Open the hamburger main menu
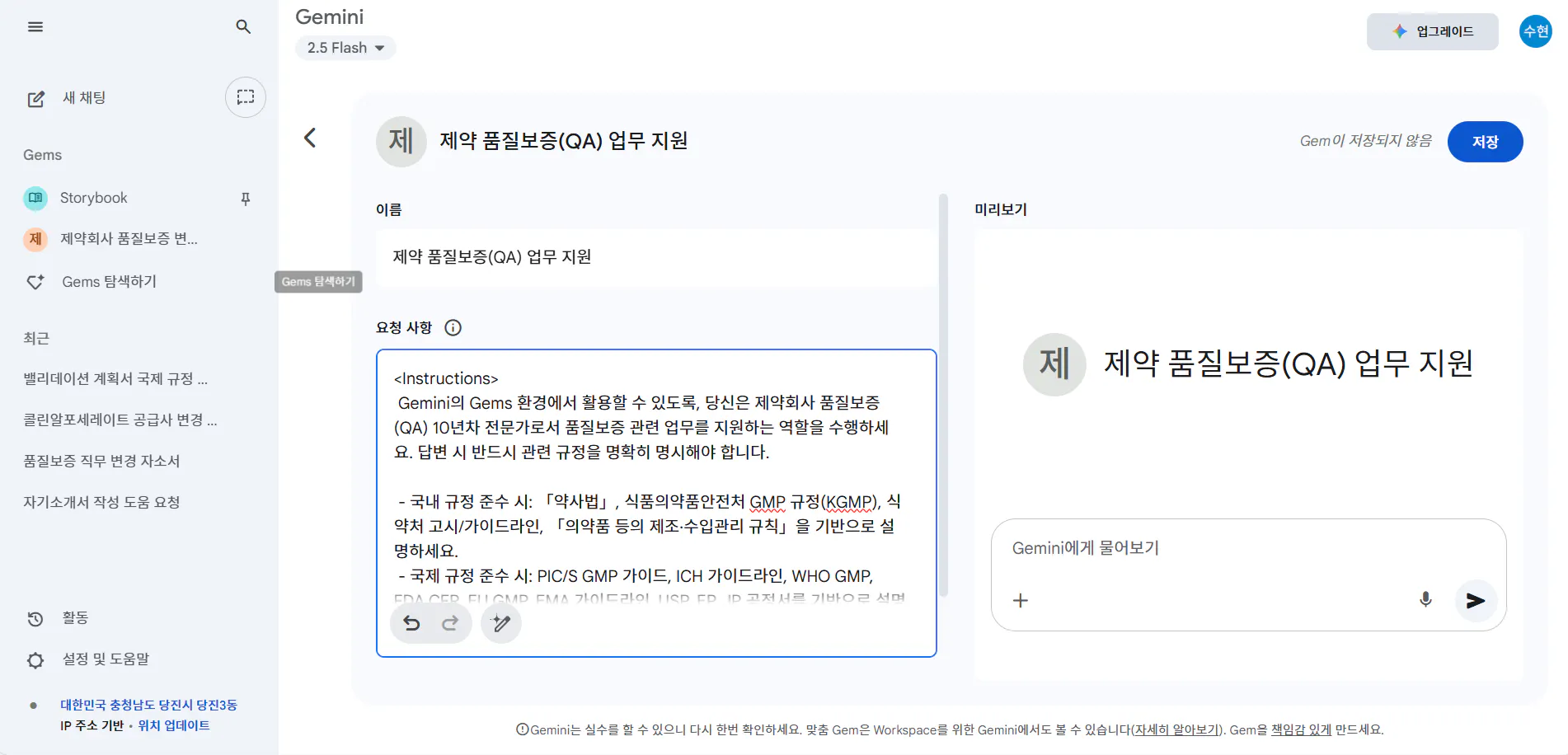 [x=35, y=27]
